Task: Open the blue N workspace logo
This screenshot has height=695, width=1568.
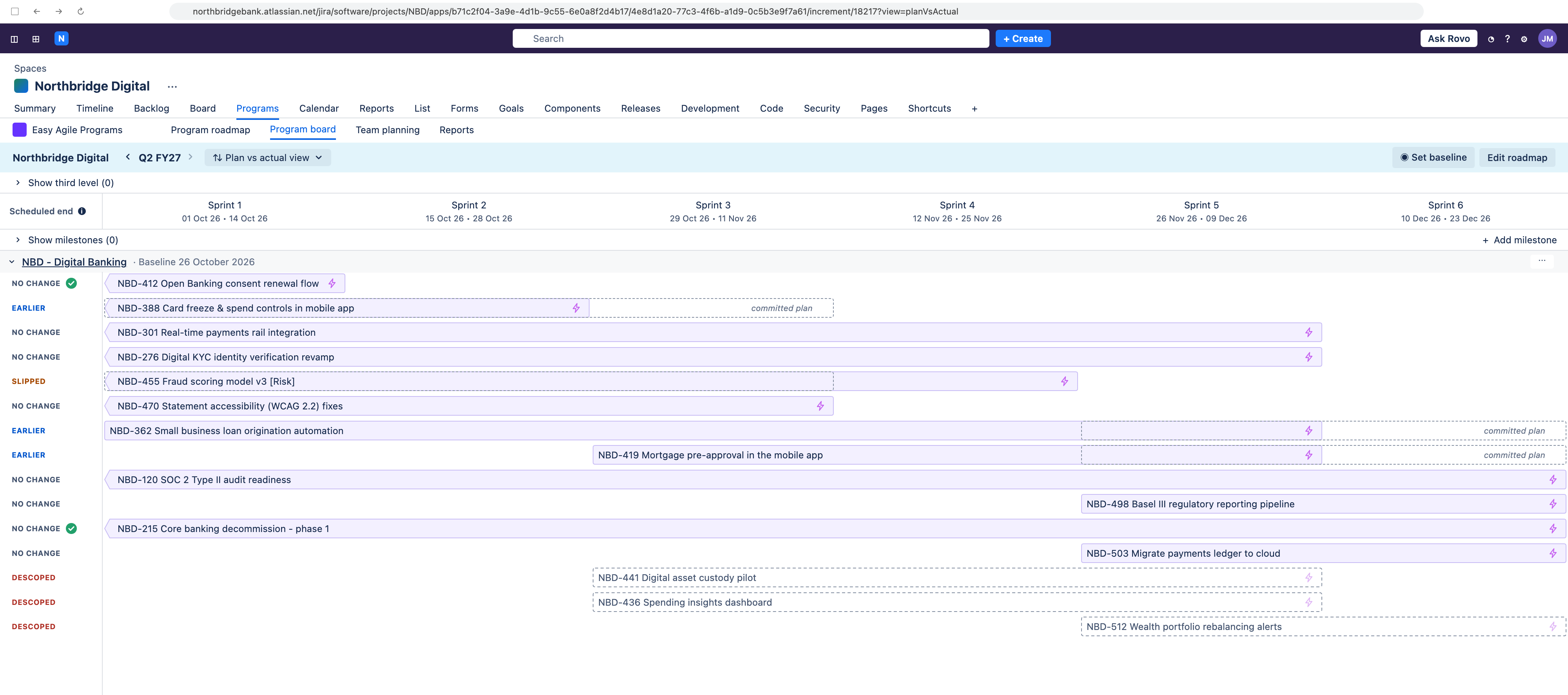Action: pos(61,38)
